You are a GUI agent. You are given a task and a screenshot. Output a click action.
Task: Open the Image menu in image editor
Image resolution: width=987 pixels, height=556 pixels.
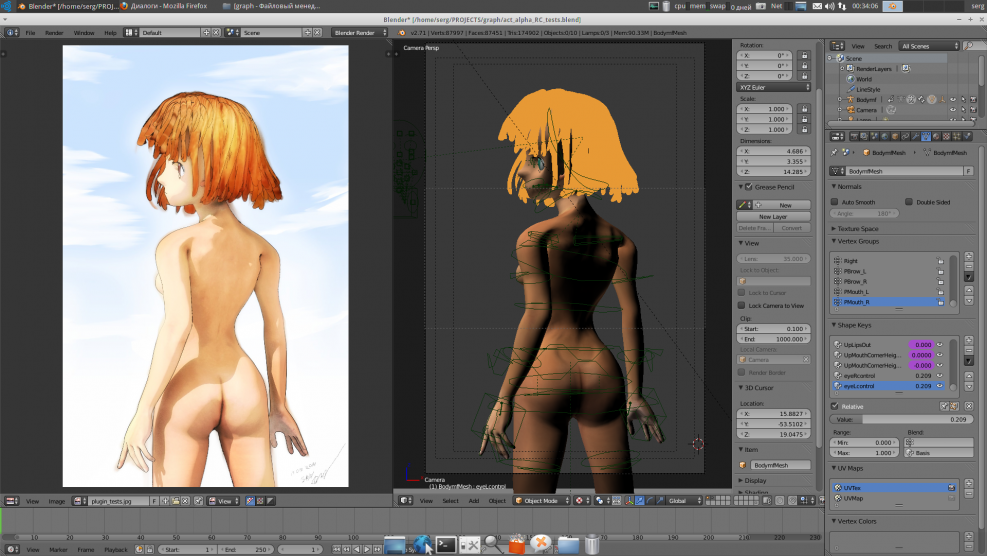pyautogui.click(x=57, y=501)
